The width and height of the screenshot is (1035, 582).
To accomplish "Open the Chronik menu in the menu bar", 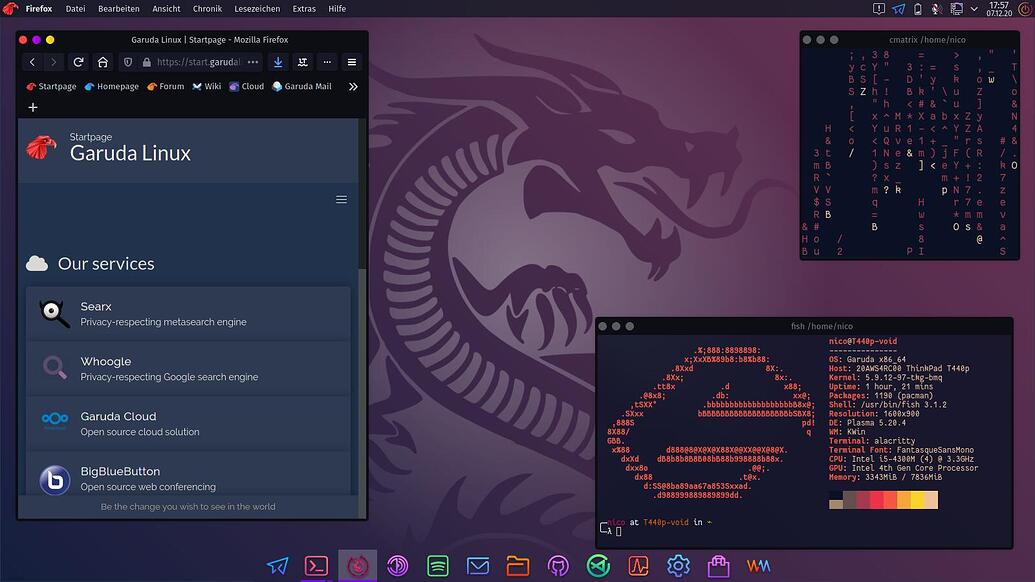I will (206, 8).
